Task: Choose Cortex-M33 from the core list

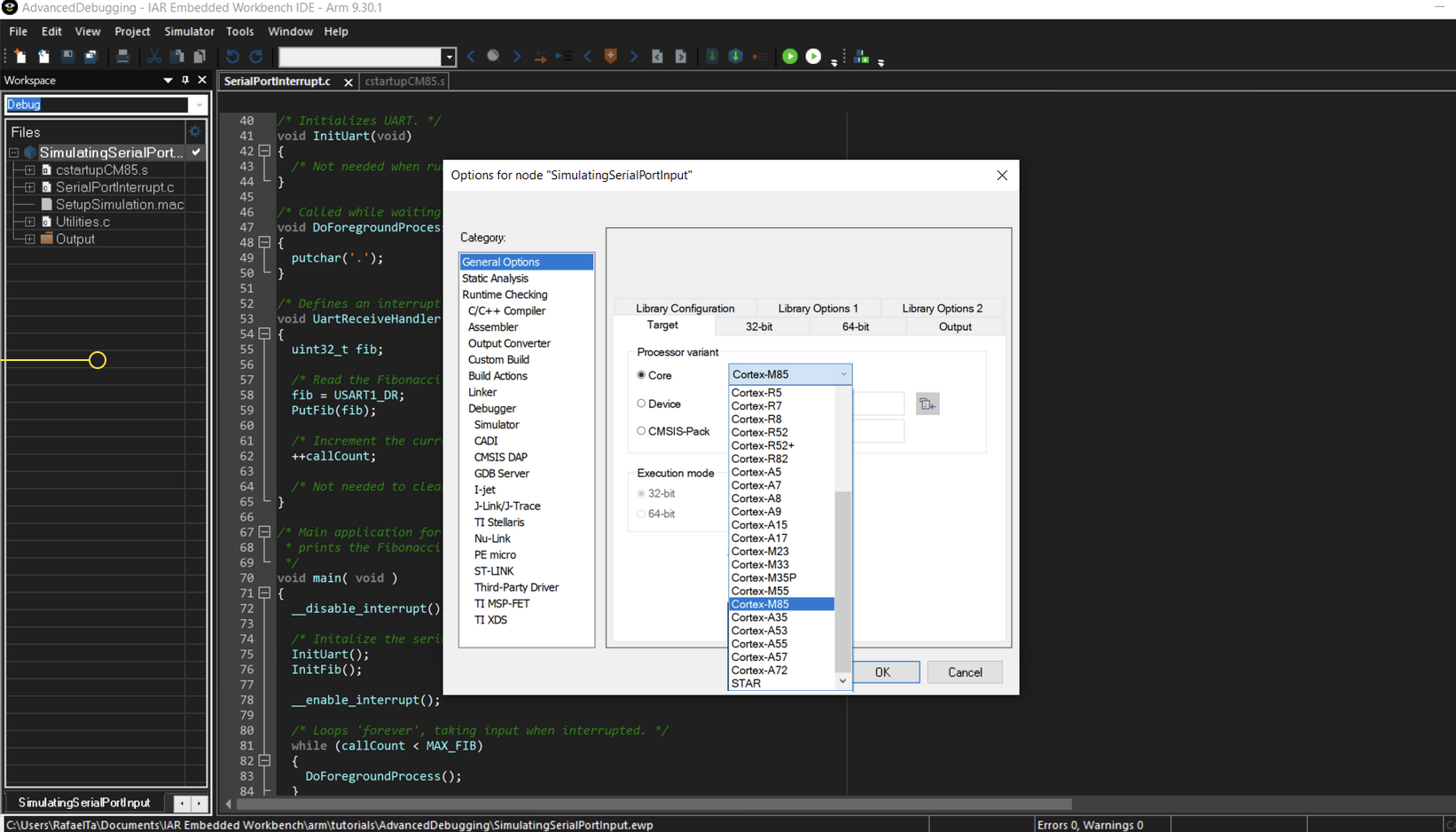Action: [x=760, y=564]
